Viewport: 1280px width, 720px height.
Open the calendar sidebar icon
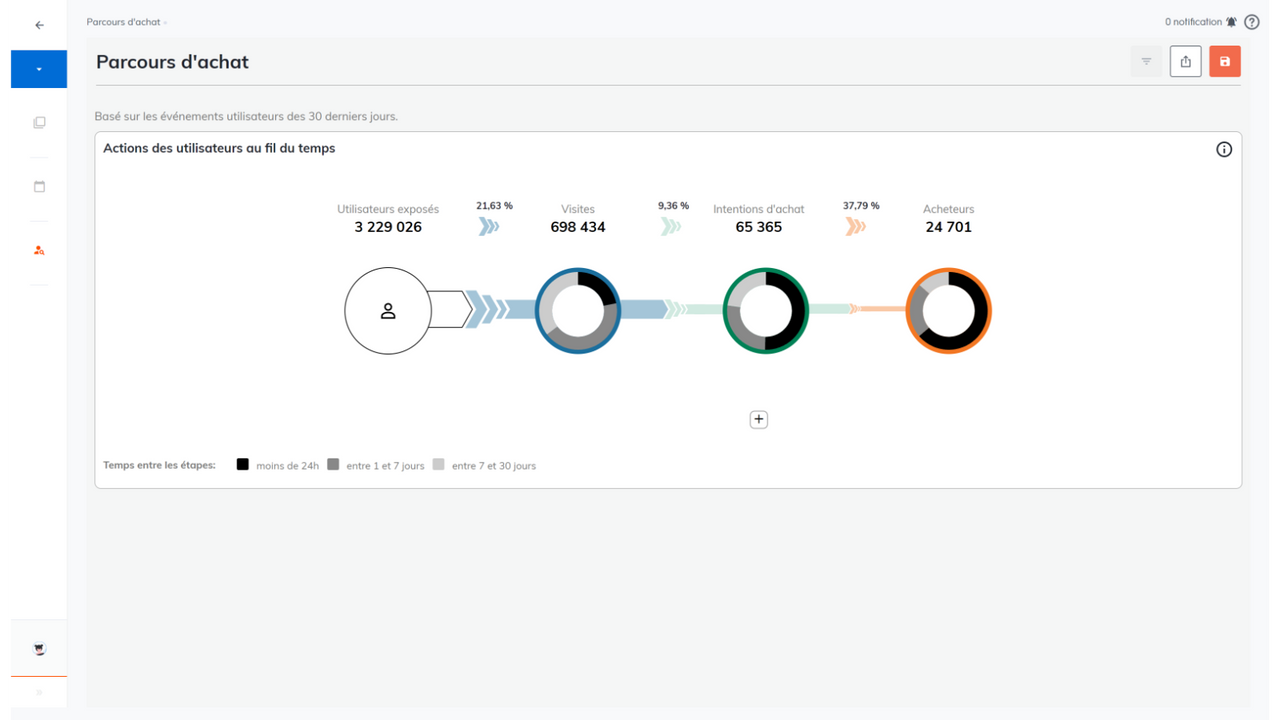click(39, 186)
